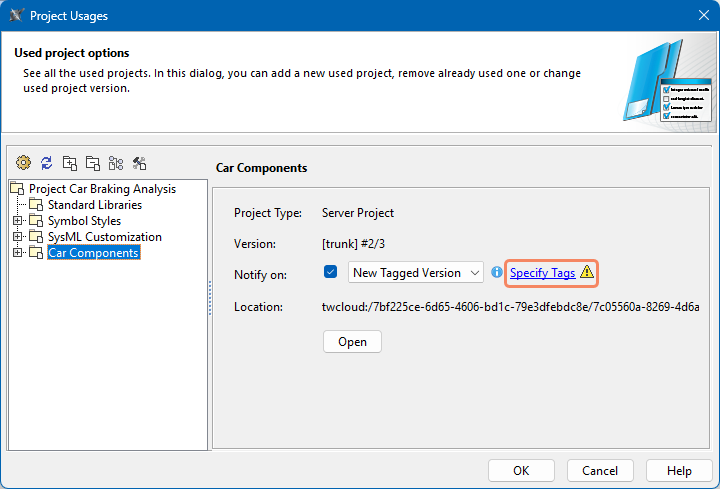Click the wrench tools toolbar icon
This screenshot has height=489, width=720.
(x=139, y=163)
